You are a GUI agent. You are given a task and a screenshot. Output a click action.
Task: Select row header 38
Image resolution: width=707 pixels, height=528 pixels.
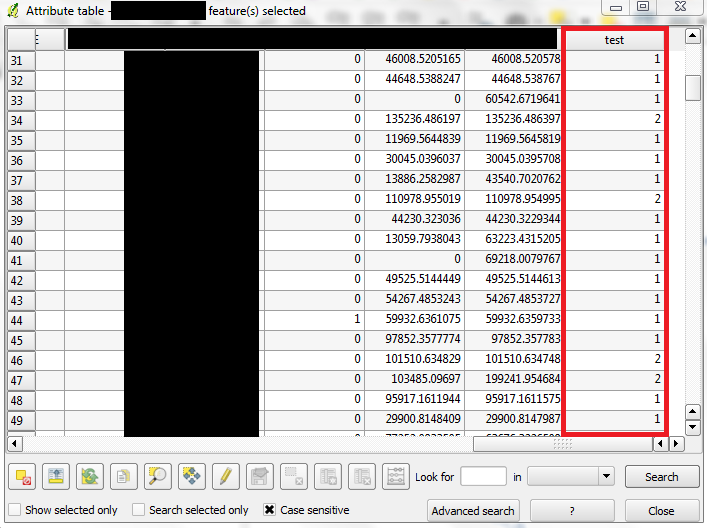21,200
